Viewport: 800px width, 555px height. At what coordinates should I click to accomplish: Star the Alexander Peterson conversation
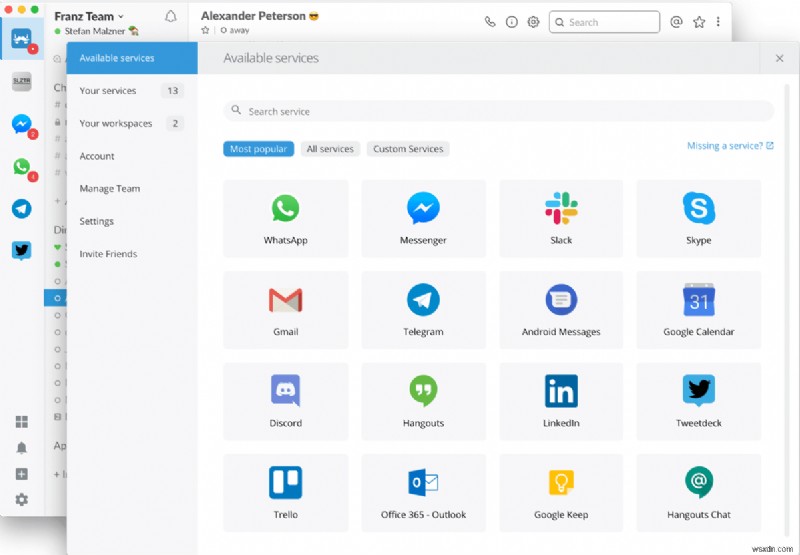click(205, 30)
